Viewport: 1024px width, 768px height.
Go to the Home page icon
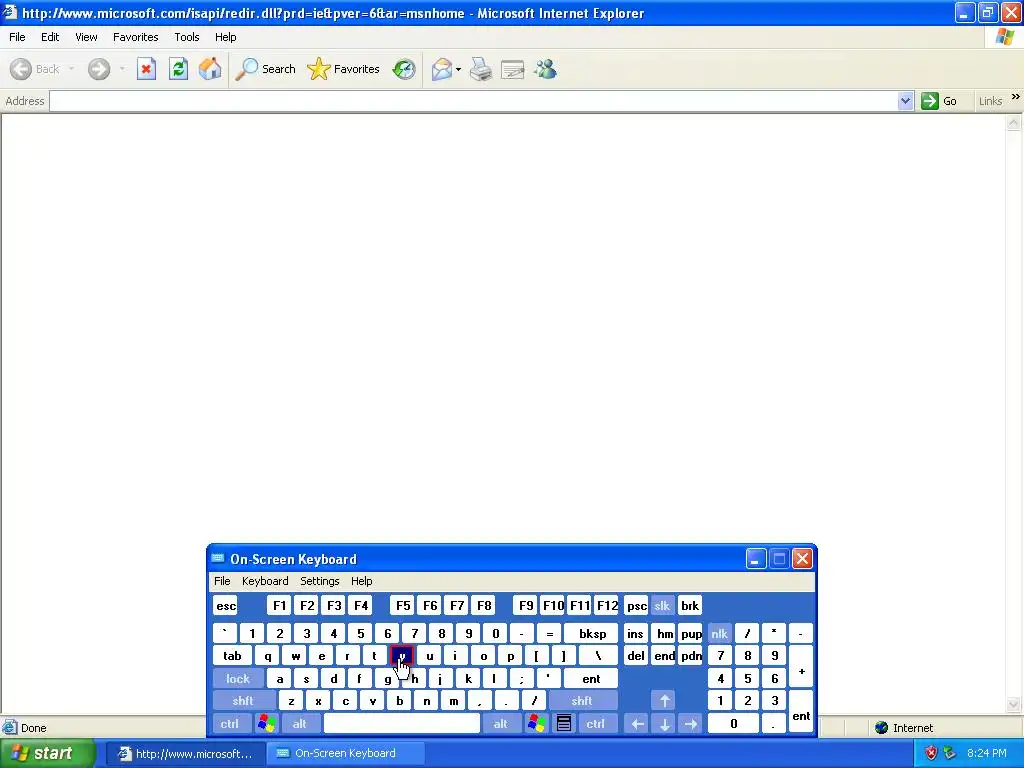click(210, 69)
